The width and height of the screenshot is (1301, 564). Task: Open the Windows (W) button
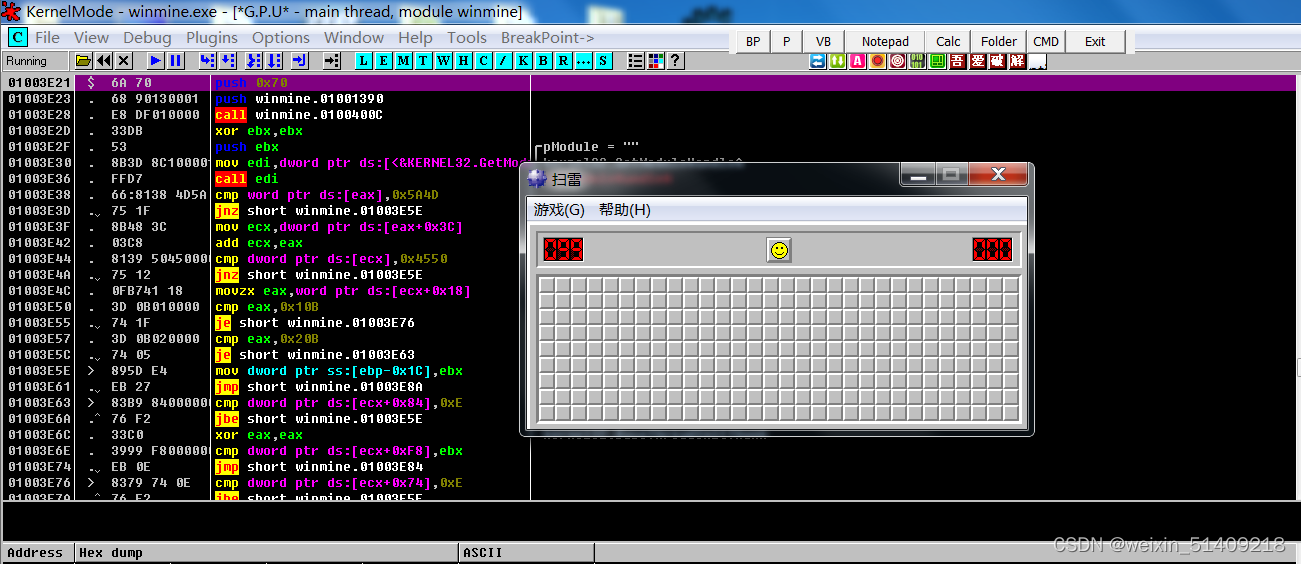click(443, 61)
